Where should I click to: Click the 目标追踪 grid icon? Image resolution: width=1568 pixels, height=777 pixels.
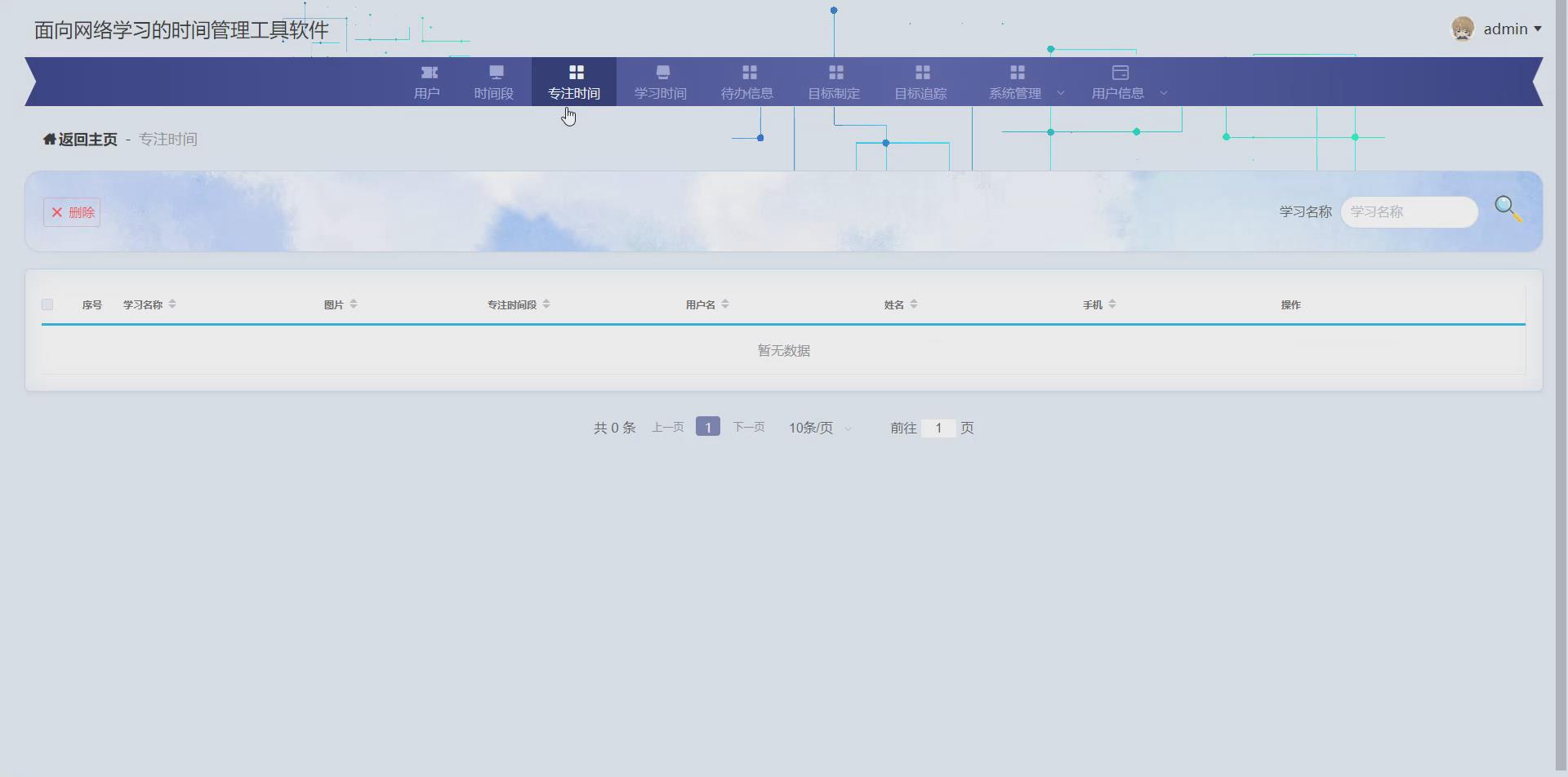pyautogui.click(x=920, y=71)
